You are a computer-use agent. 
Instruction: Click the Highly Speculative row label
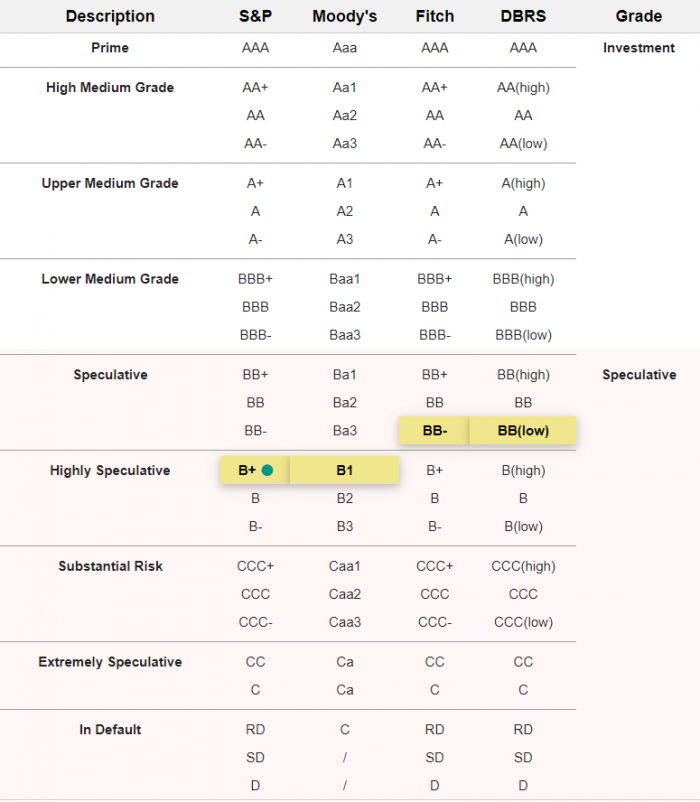pos(110,471)
